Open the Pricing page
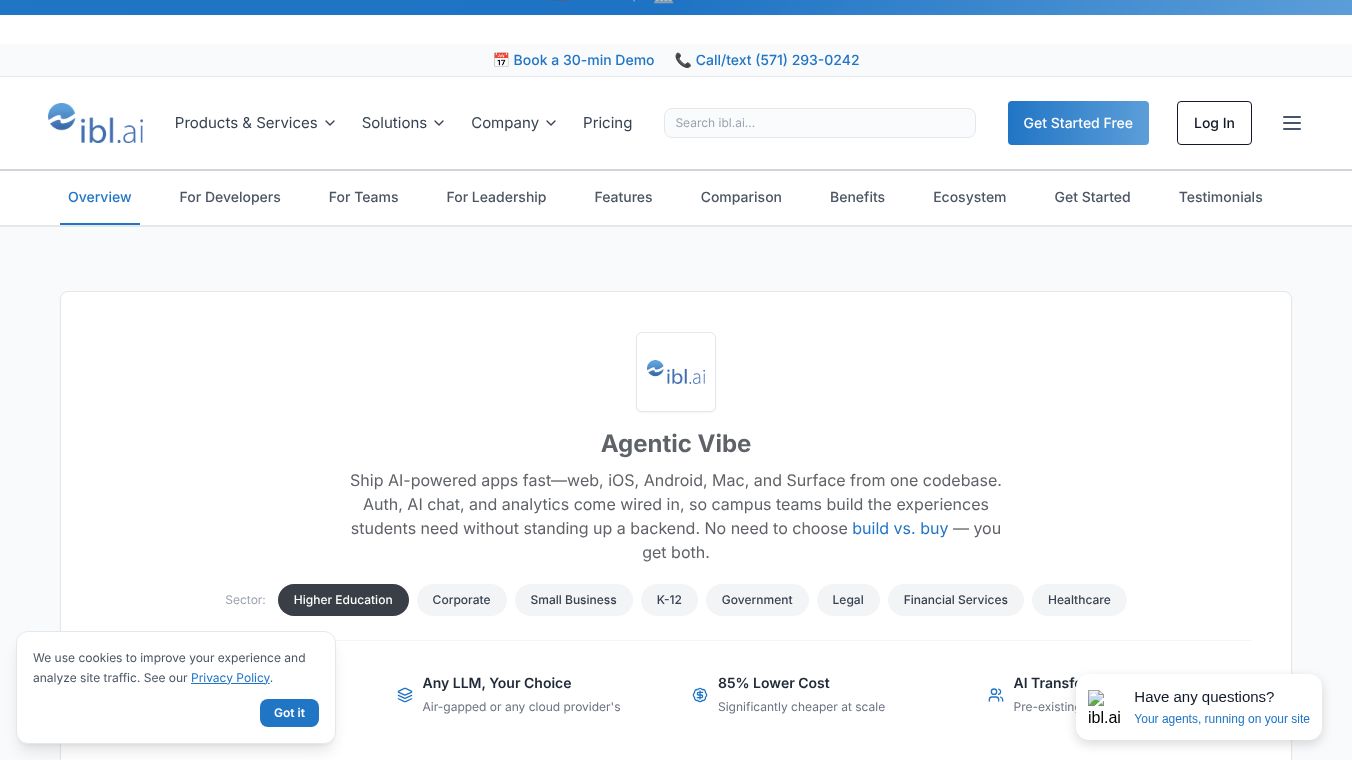Viewport: 1352px width, 760px height. pyautogui.click(x=608, y=123)
